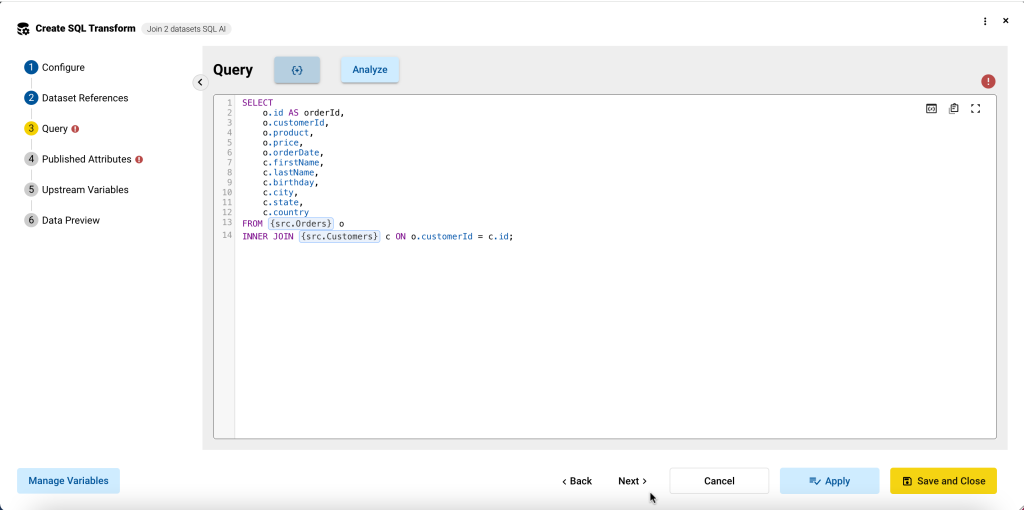Click the Analyze button
The image size is (1024, 510).
[369, 70]
